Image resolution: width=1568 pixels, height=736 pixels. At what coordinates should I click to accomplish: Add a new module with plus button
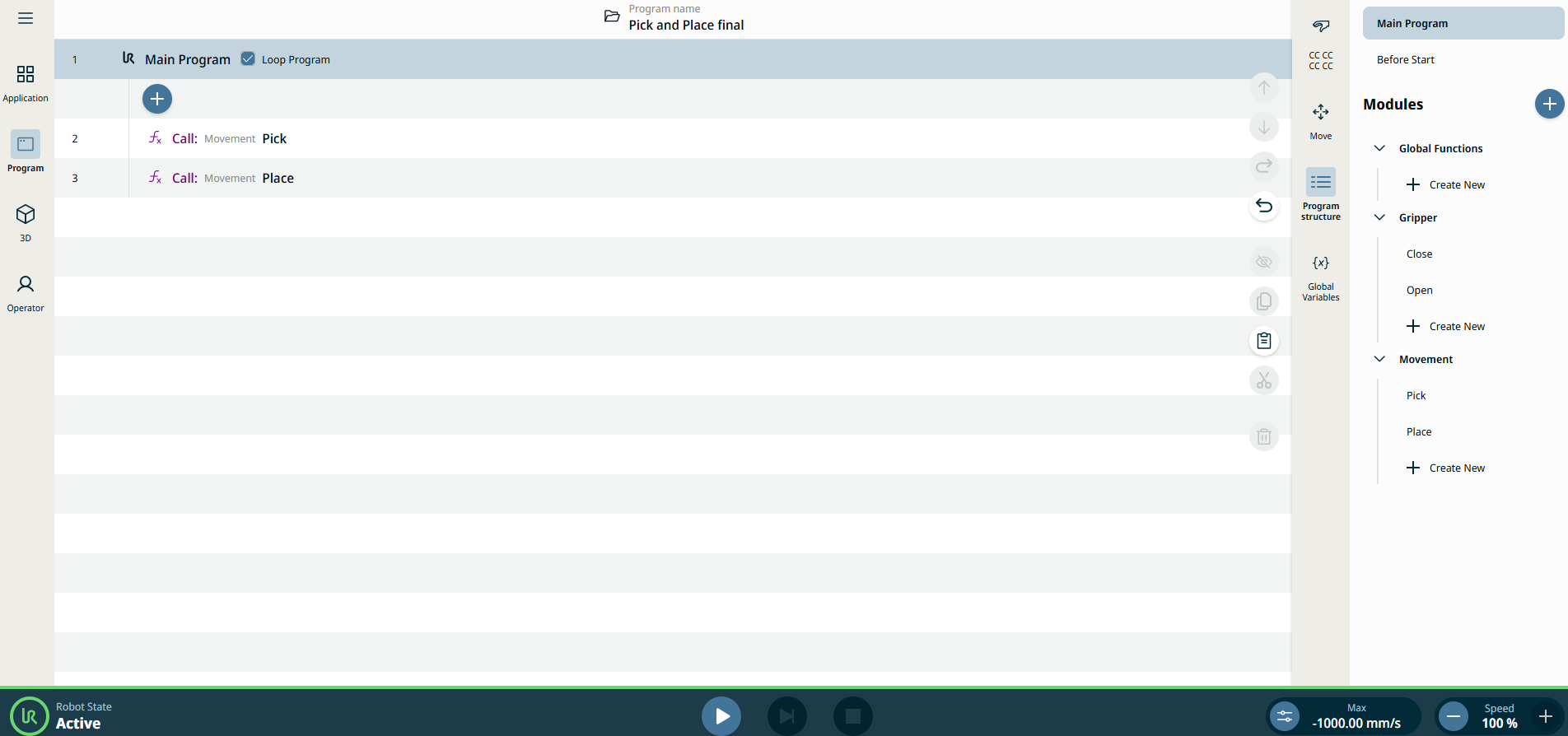1549,104
